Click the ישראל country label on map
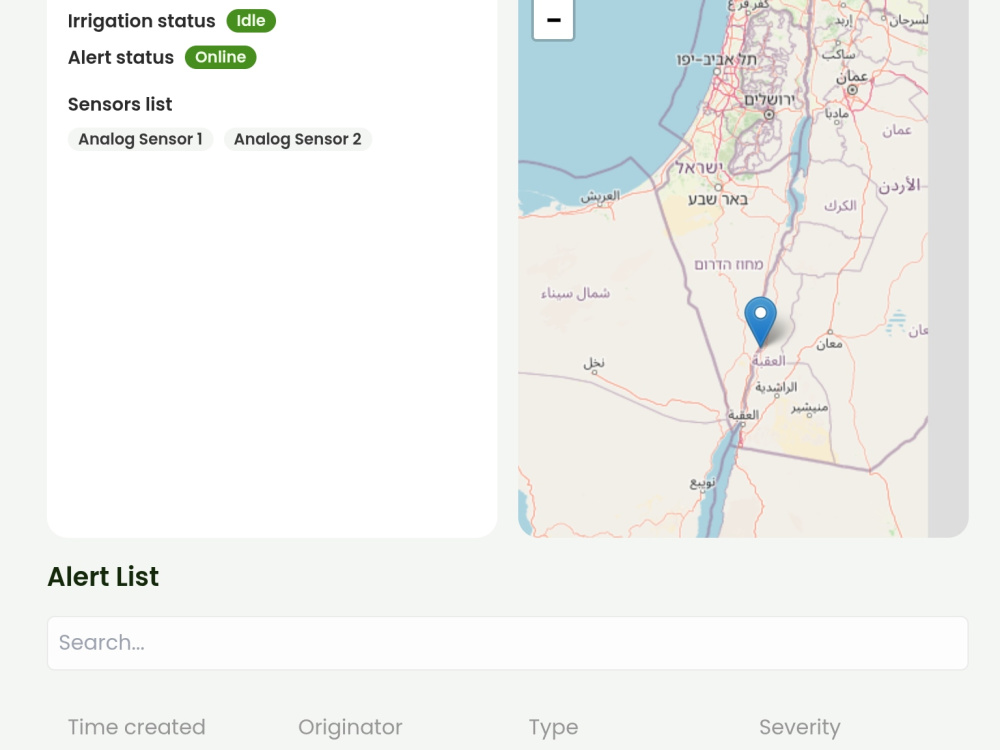Screen dimensions: 1000x750 [x=699, y=168]
